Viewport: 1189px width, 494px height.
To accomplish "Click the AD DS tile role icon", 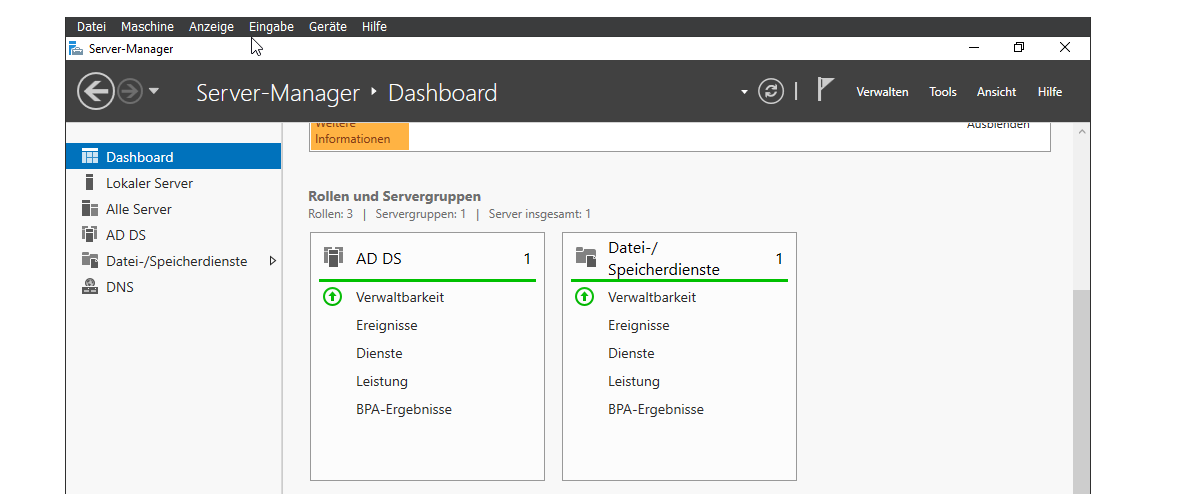I will [x=333, y=256].
